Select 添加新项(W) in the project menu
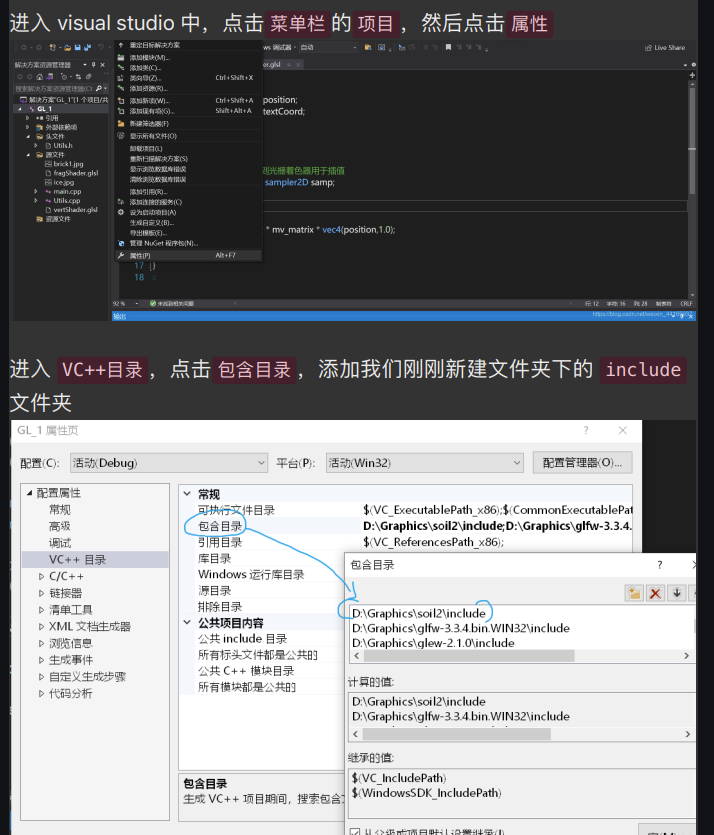Image resolution: width=714 pixels, height=835 pixels. coord(188,101)
